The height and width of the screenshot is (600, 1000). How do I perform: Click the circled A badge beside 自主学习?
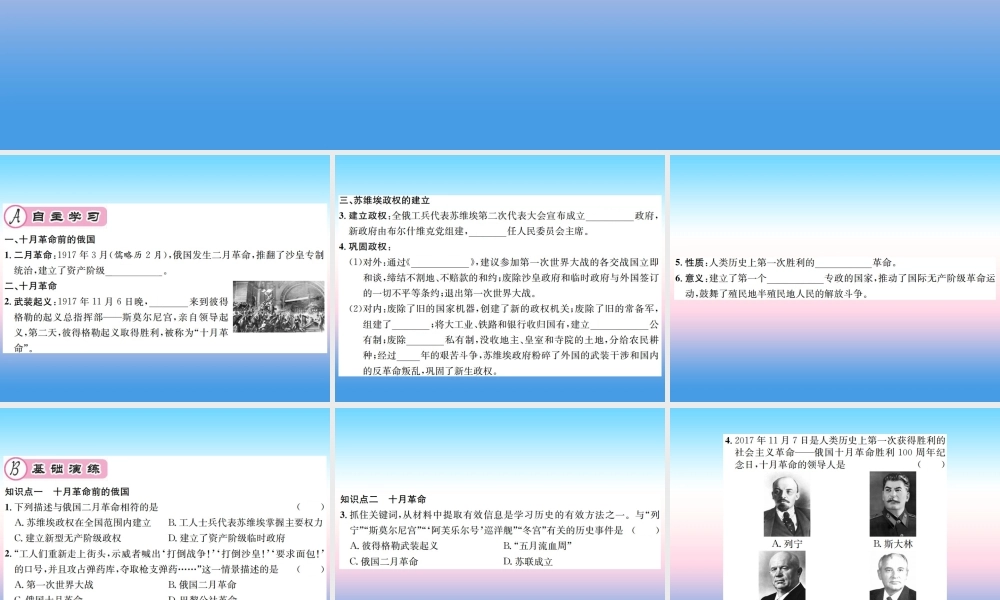(x=15, y=217)
